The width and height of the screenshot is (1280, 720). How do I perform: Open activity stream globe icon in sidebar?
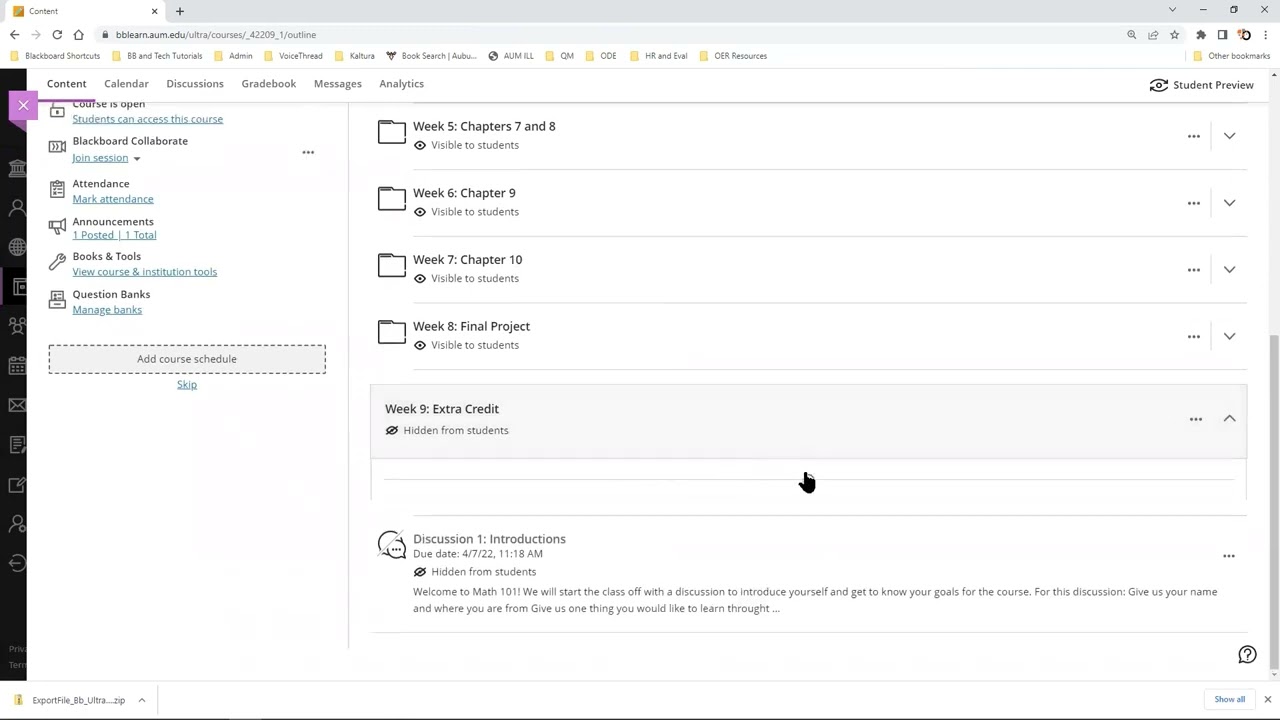(17, 247)
